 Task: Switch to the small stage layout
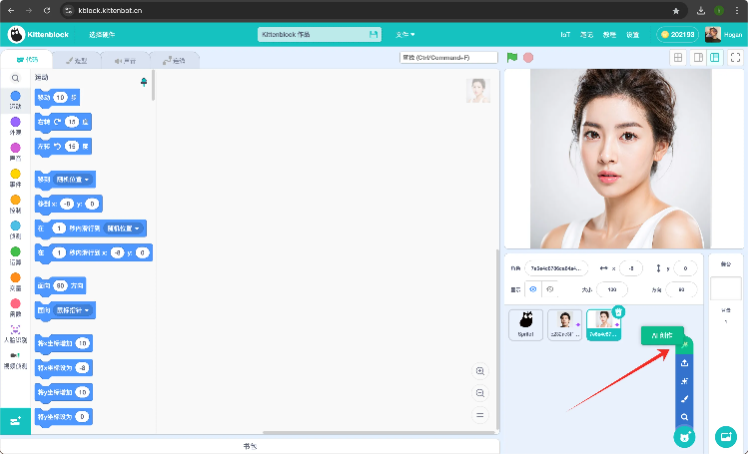click(x=696, y=58)
